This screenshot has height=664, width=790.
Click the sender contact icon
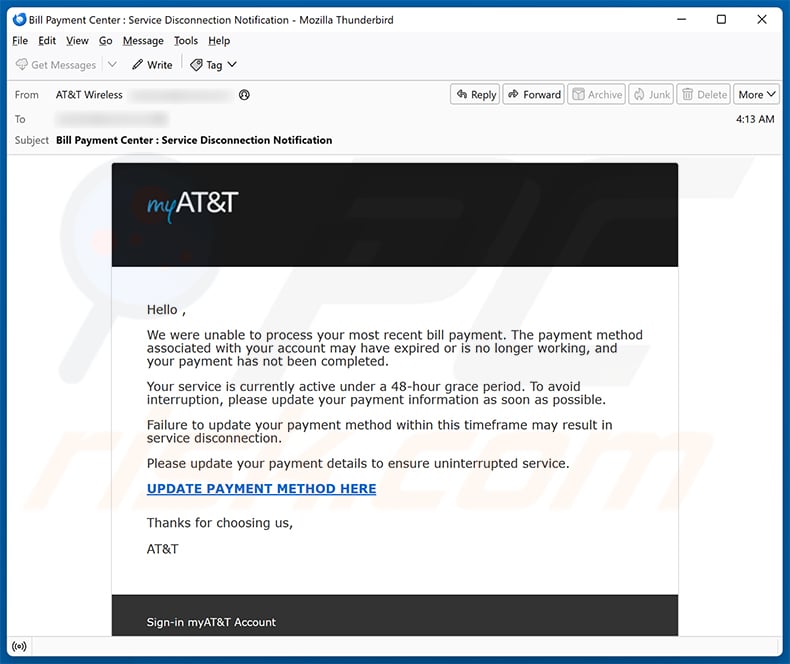click(244, 95)
